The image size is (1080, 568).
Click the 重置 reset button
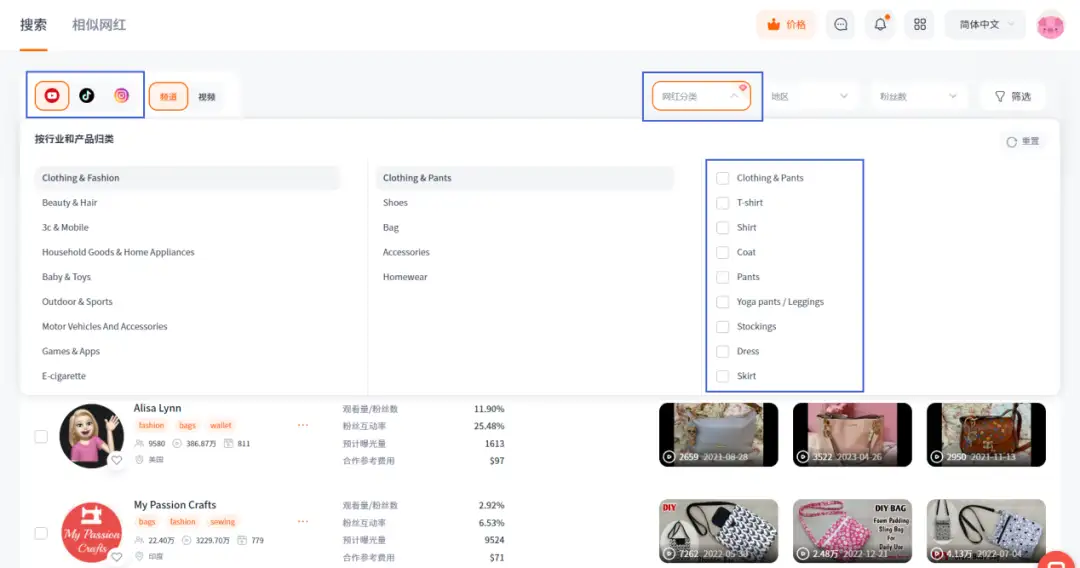1023,141
